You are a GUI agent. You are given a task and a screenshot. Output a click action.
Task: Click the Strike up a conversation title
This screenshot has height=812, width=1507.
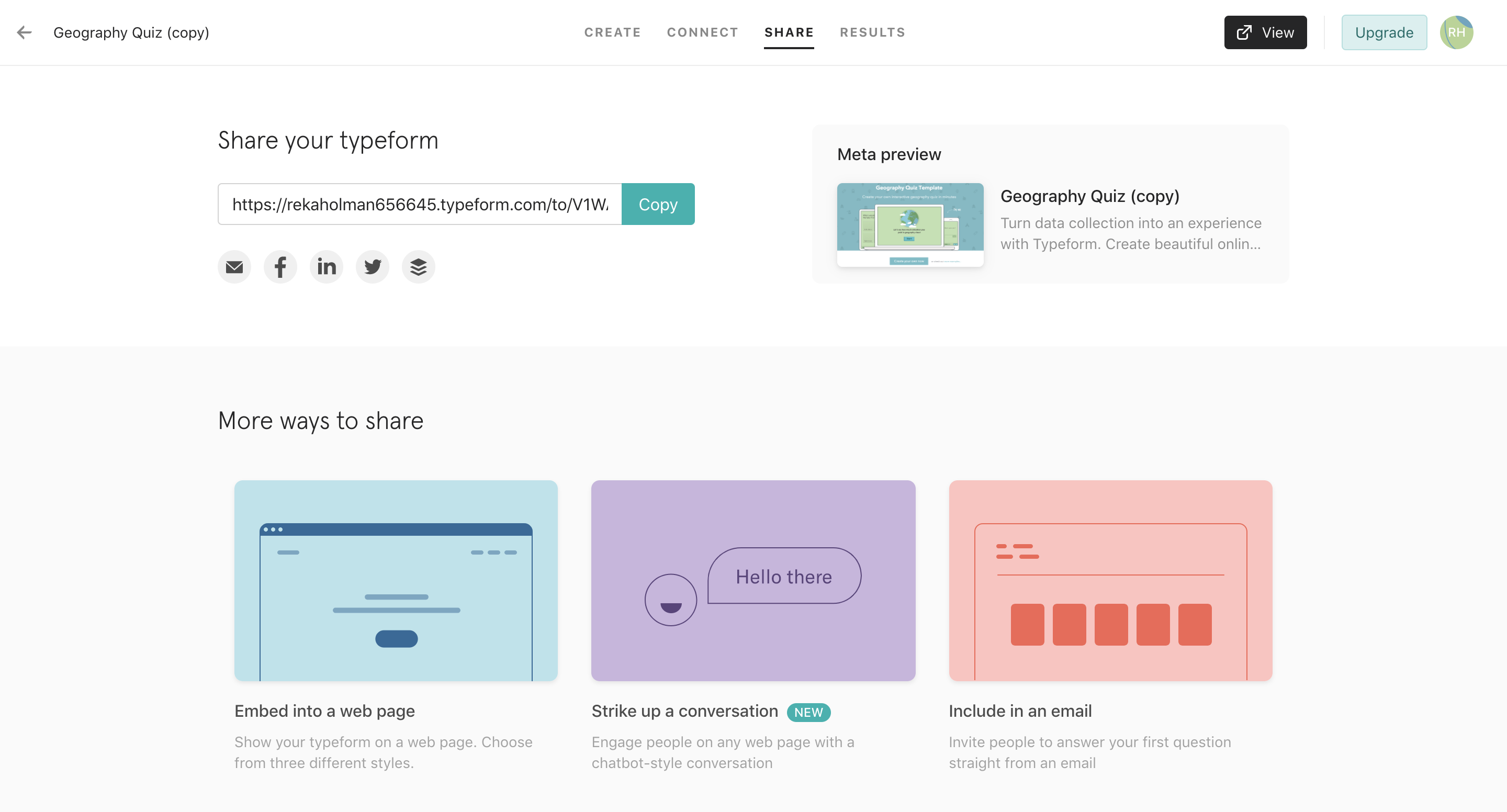[x=684, y=711]
